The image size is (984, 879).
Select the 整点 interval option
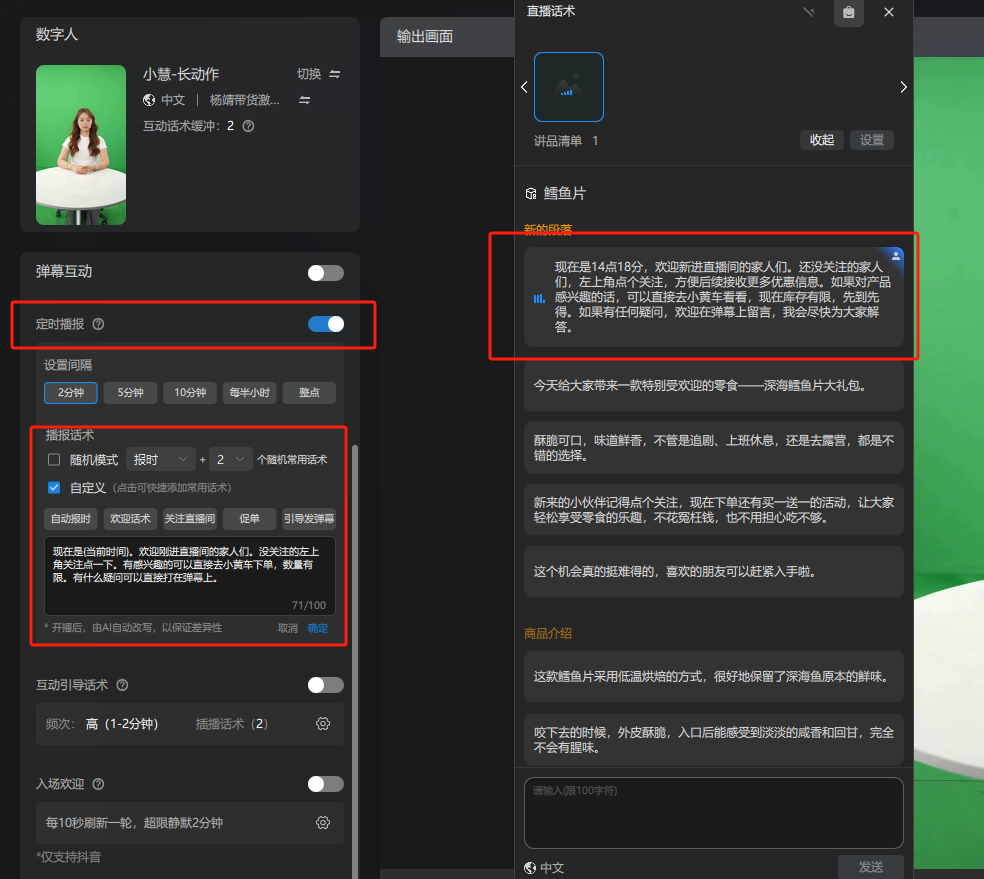click(x=308, y=393)
